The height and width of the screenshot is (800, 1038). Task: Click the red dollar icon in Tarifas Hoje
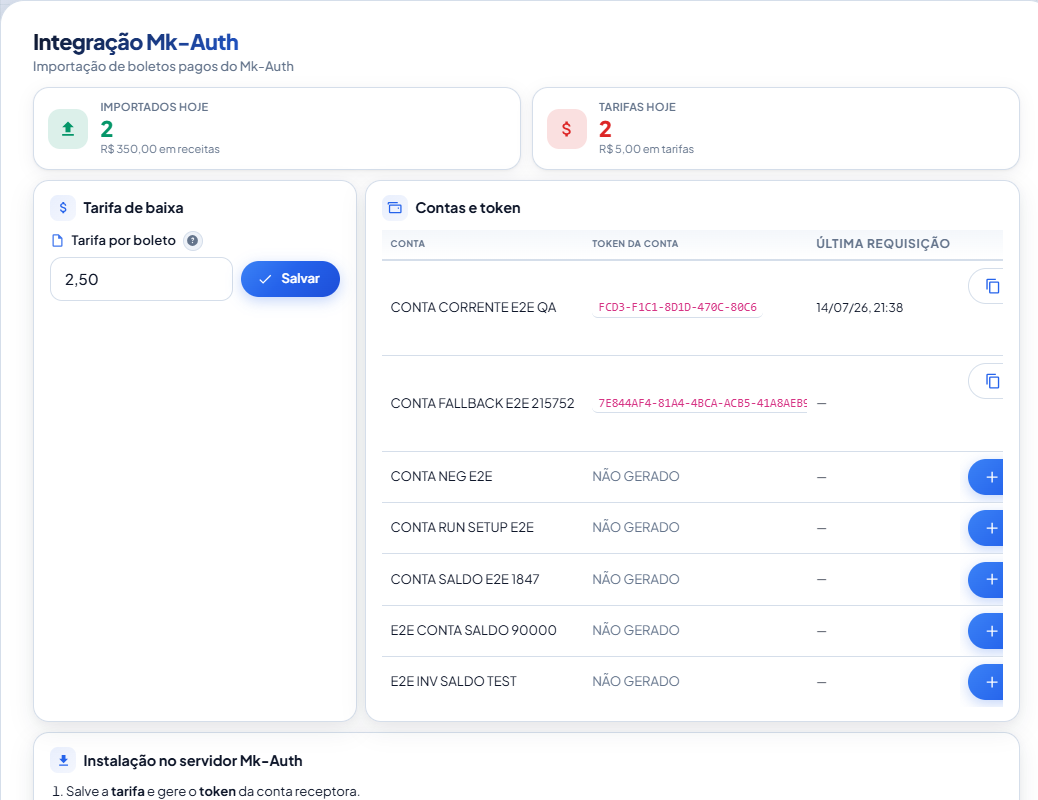click(567, 129)
